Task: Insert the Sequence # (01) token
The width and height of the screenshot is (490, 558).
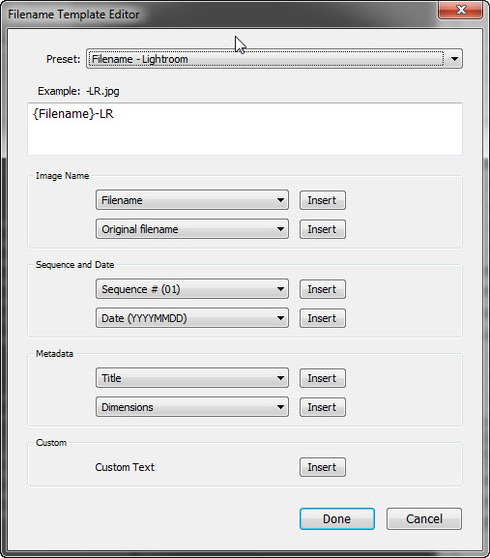Action: (x=322, y=289)
